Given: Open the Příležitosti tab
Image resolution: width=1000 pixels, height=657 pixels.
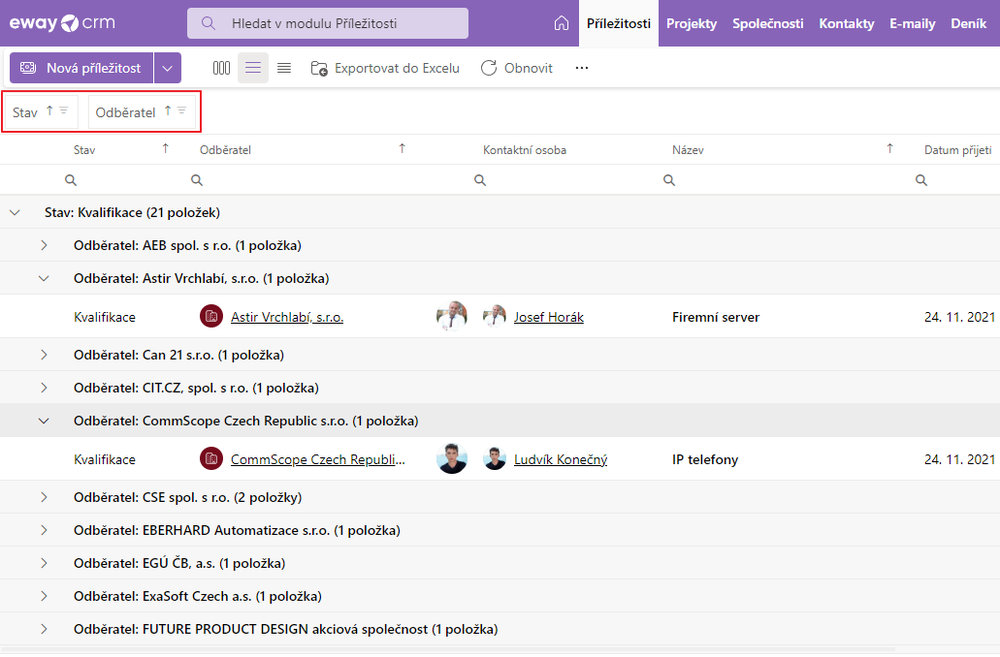Looking at the screenshot, I should pos(619,24).
